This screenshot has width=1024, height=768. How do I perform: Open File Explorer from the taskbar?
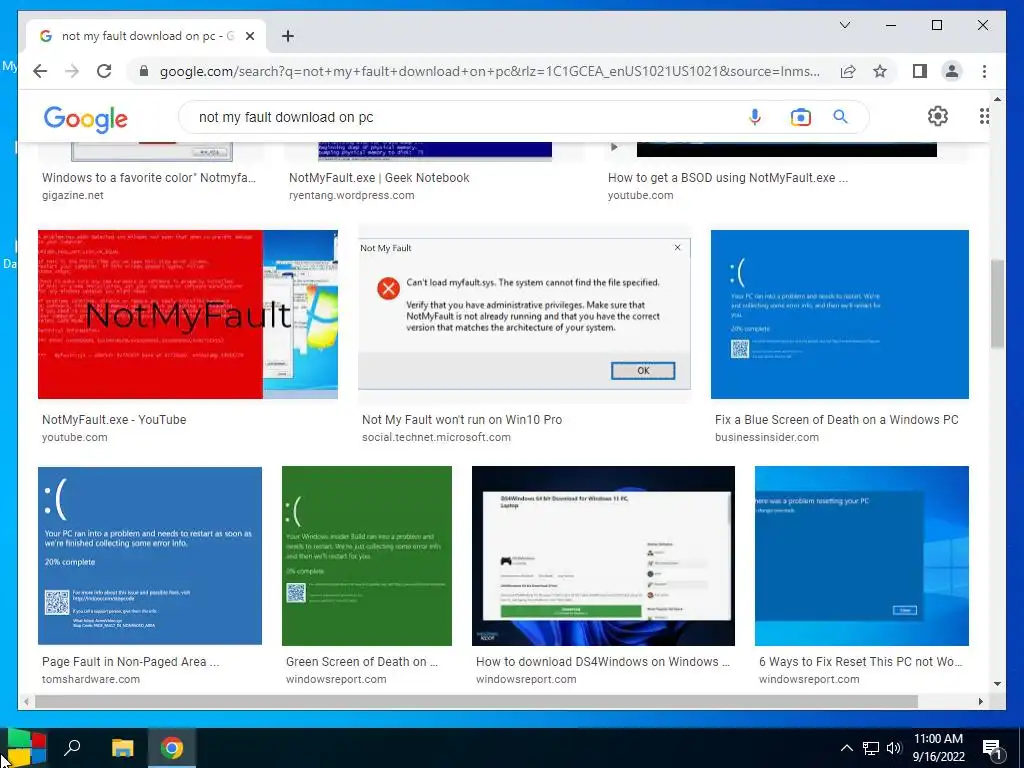click(122, 748)
